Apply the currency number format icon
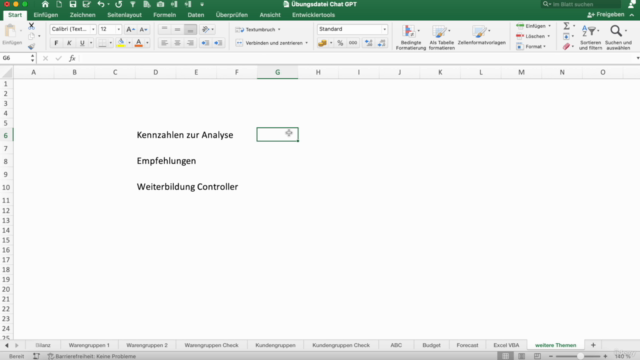The height and width of the screenshot is (360, 640). point(322,43)
